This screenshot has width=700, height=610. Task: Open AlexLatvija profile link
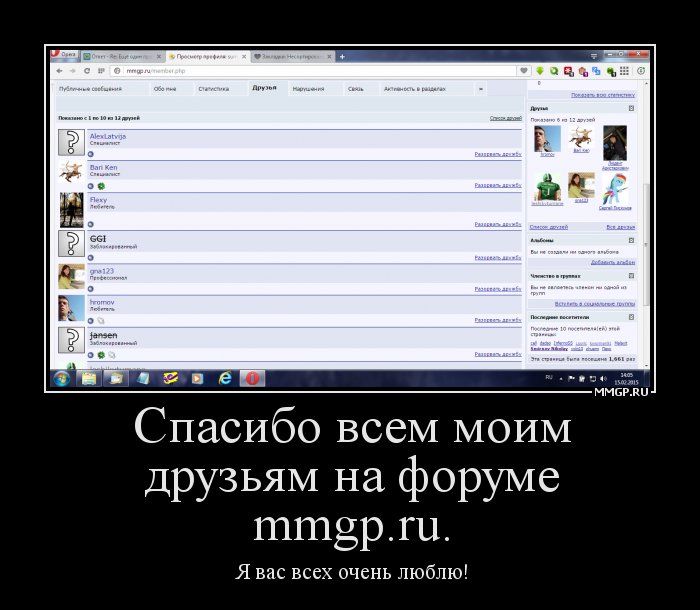pyautogui.click(x=108, y=136)
